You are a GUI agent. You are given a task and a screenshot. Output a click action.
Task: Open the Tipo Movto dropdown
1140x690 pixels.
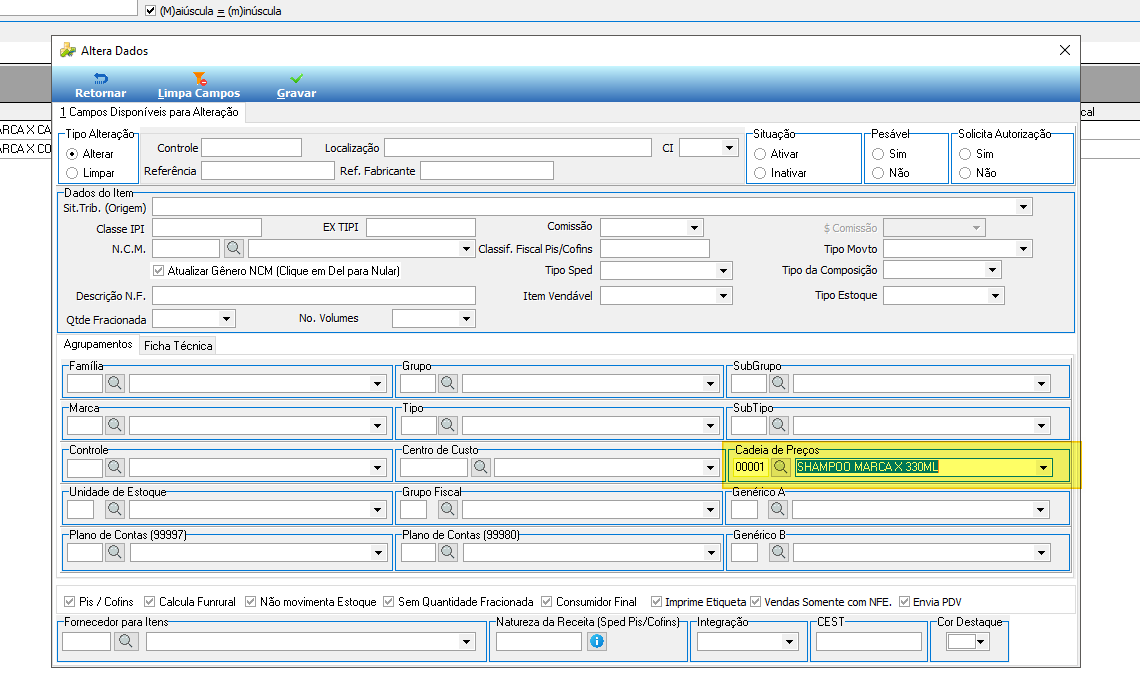[1023, 249]
